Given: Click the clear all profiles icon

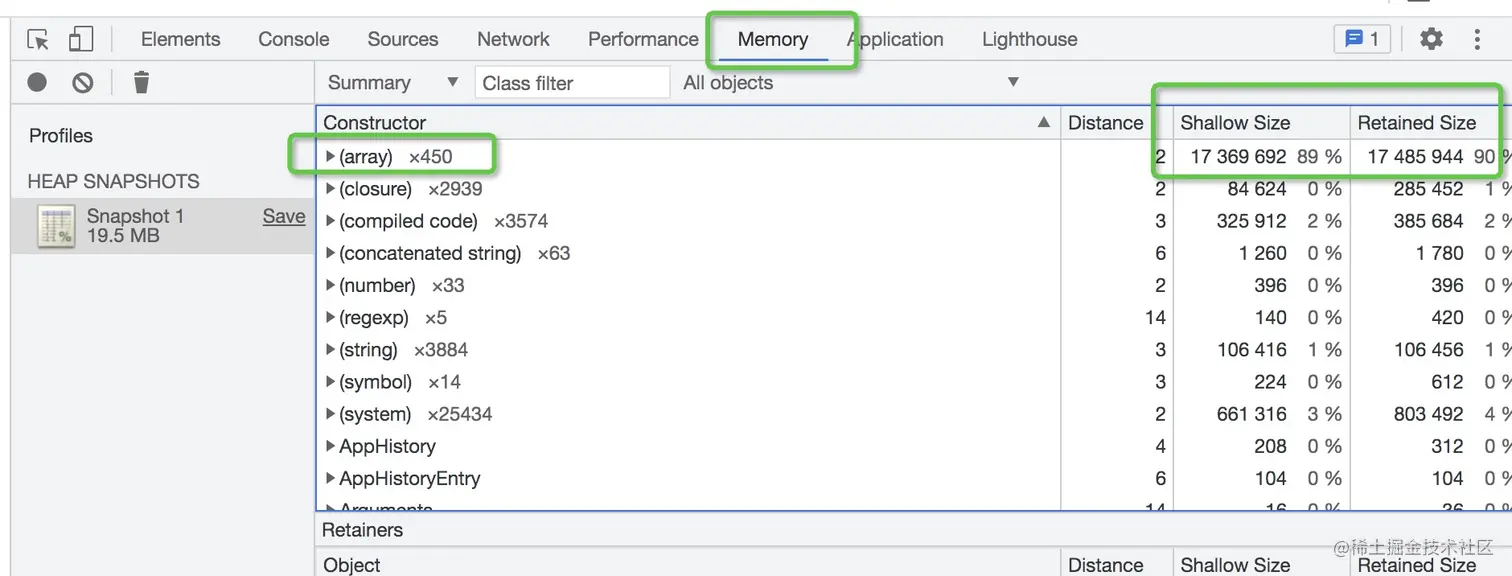Looking at the screenshot, I should (x=83, y=82).
